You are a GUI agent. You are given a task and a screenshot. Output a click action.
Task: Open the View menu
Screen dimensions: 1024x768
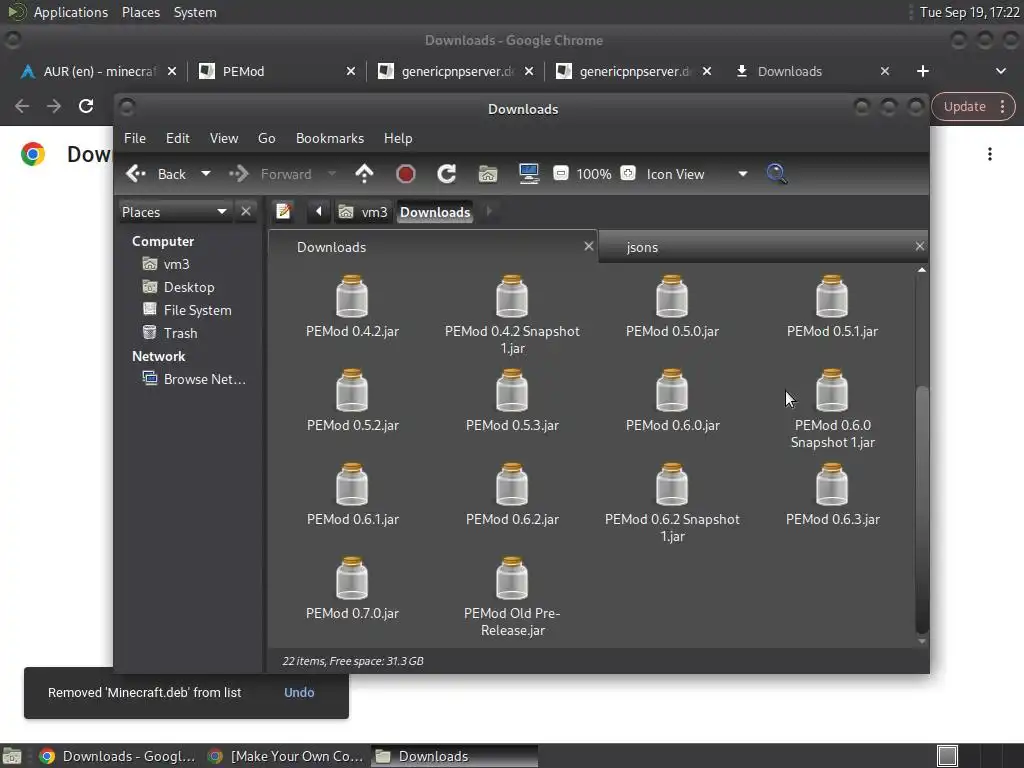[223, 138]
